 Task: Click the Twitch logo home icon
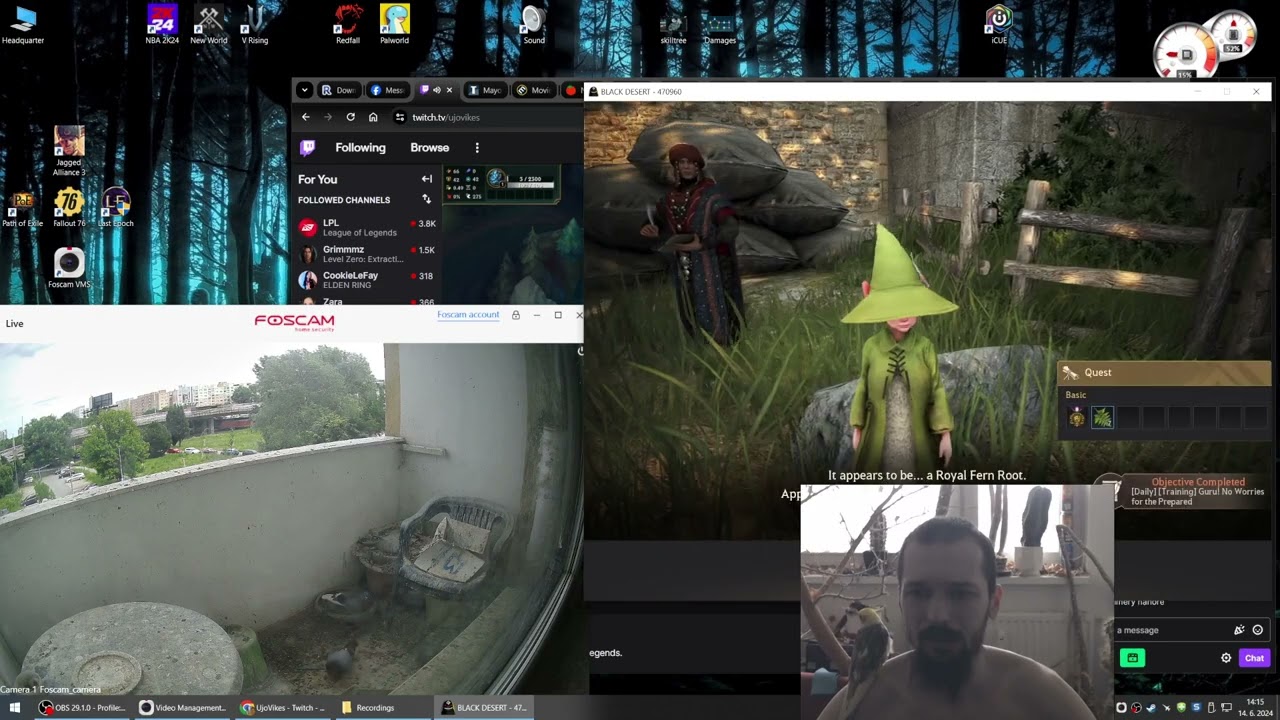coord(308,148)
